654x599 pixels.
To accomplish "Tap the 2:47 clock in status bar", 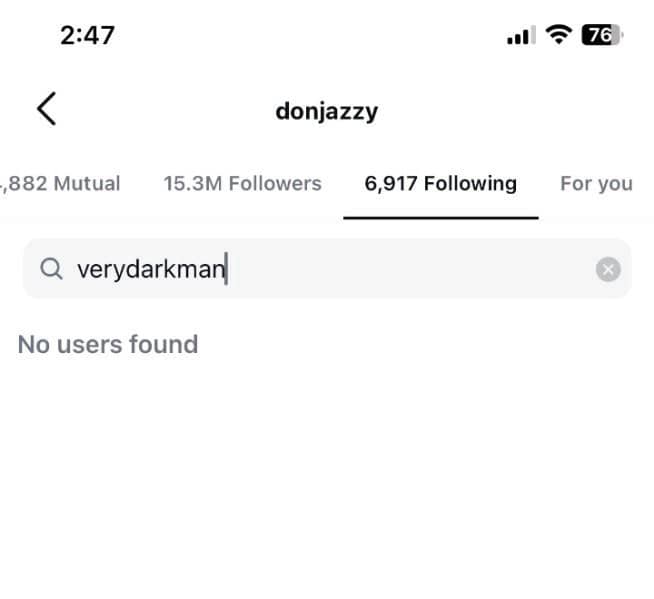I will pos(87,35).
